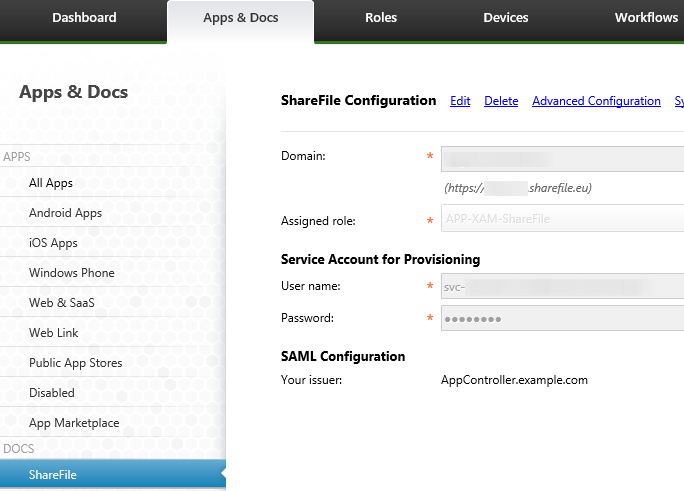This screenshot has width=684, height=491.
Task: Go to the Devices tab
Action: [x=506, y=18]
